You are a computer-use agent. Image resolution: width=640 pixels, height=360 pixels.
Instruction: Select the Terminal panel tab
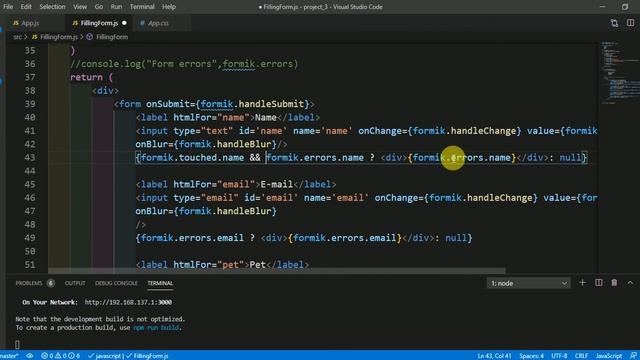pos(160,283)
